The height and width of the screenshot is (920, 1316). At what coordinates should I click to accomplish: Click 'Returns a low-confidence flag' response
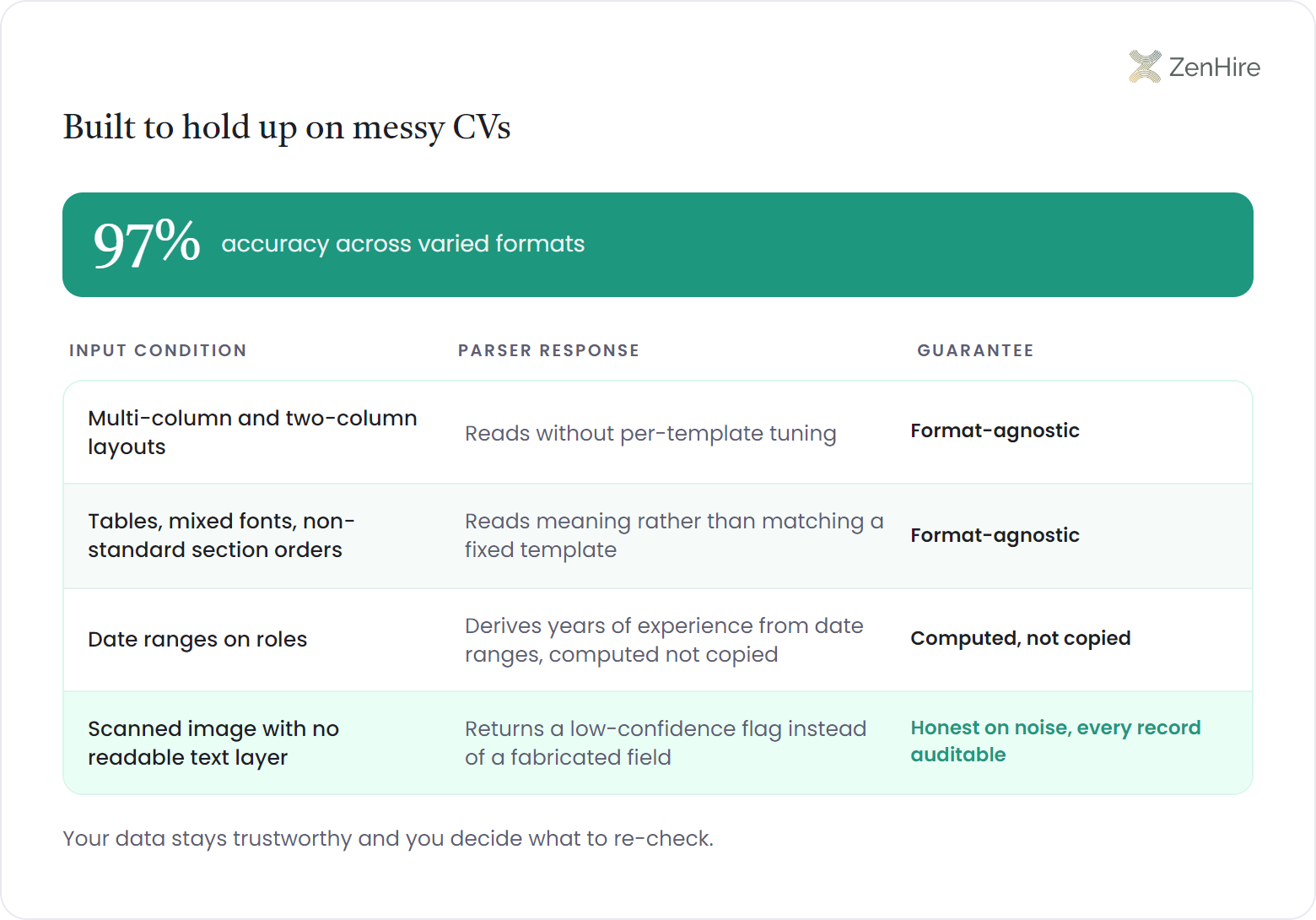[x=666, y=743]
